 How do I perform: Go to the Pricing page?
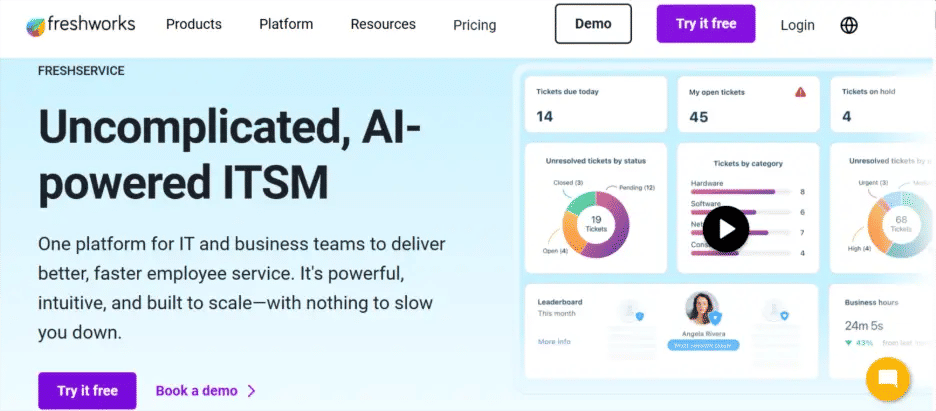(474, 25)
